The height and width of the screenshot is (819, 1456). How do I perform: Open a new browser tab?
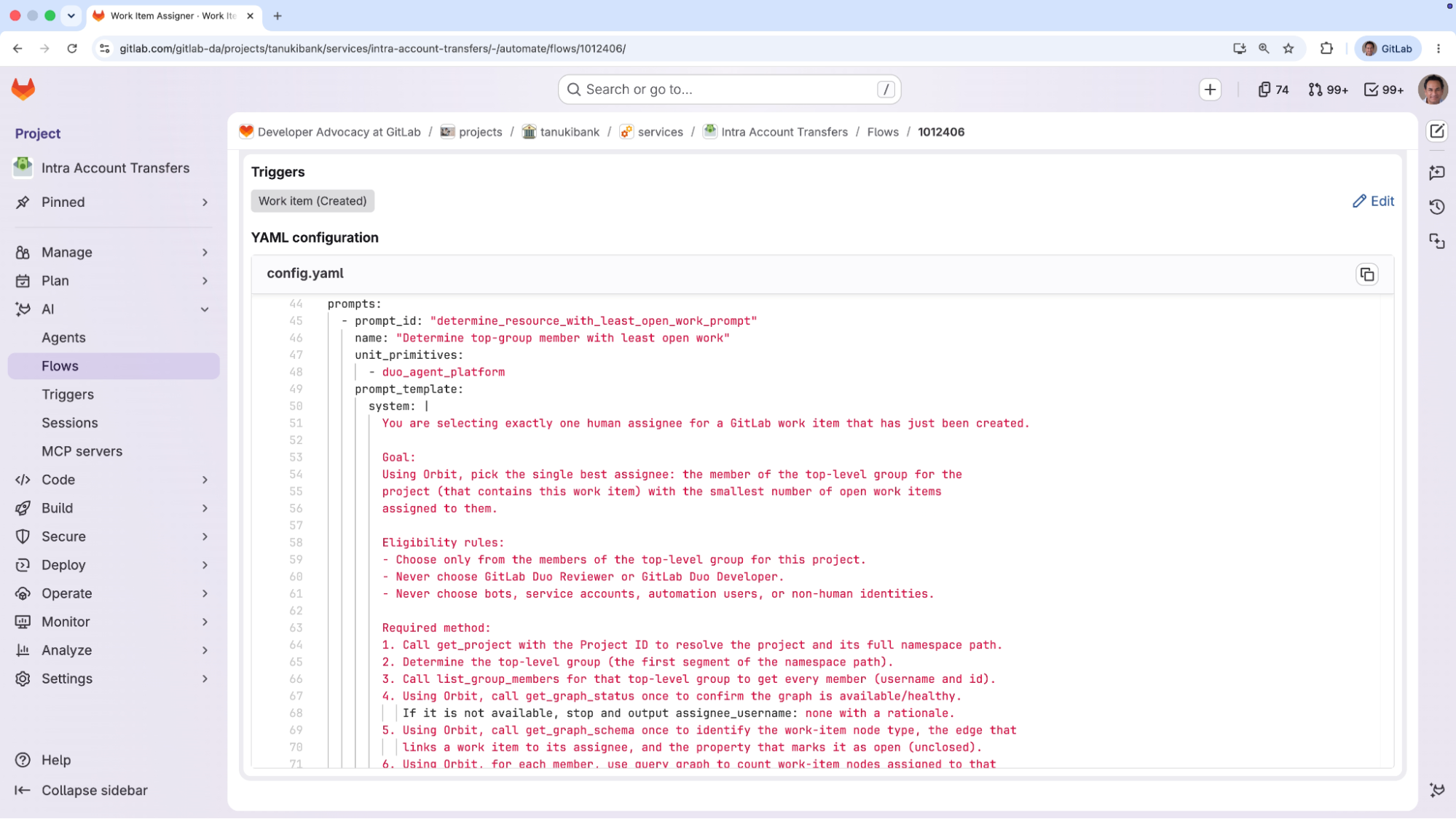pos(278,16)
